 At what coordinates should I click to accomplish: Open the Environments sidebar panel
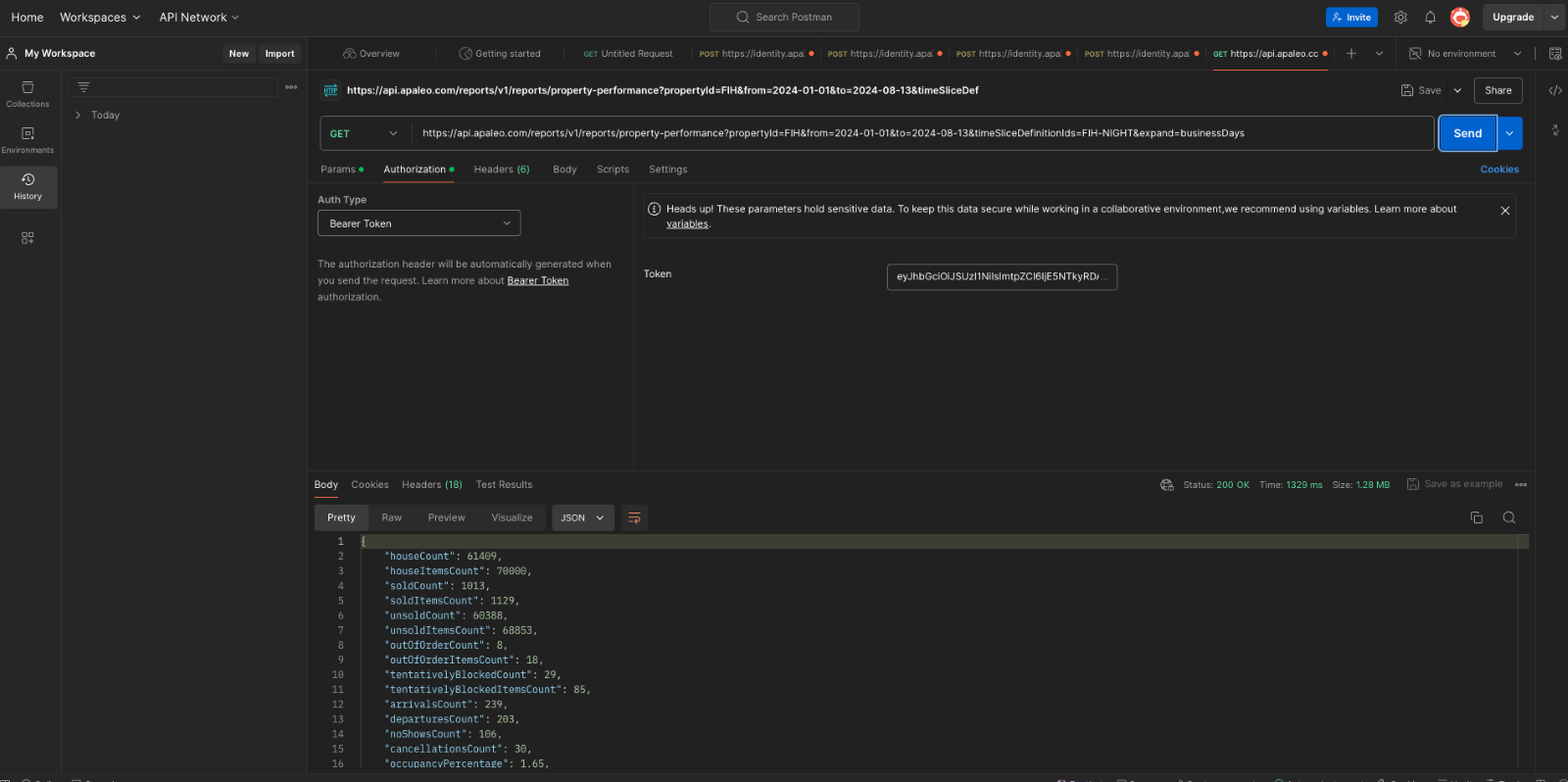pyautogui.click(x=27, y=140)
